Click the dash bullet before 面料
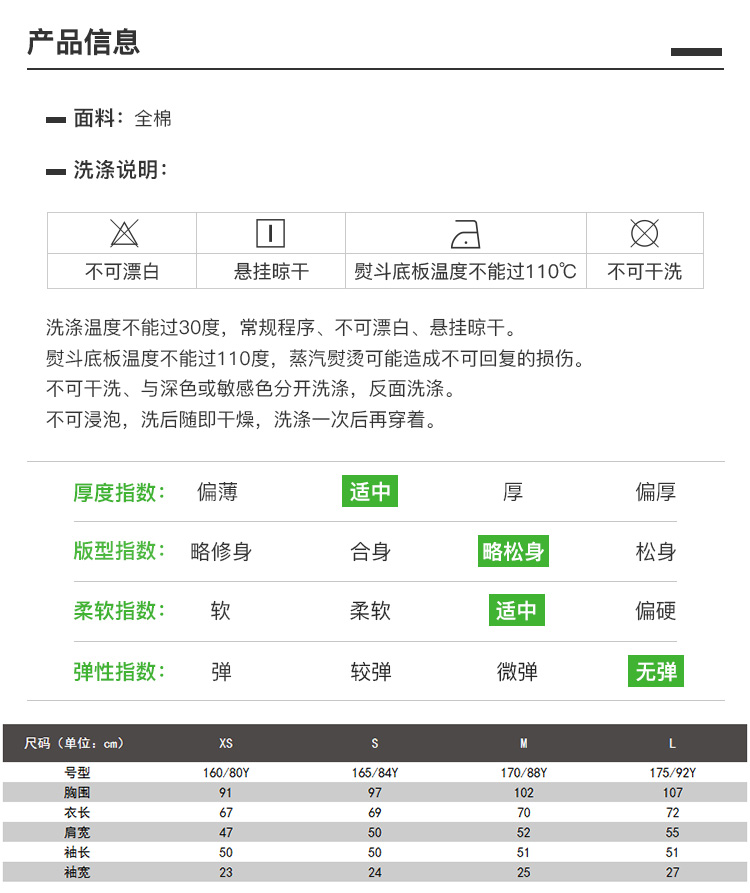 56,120
